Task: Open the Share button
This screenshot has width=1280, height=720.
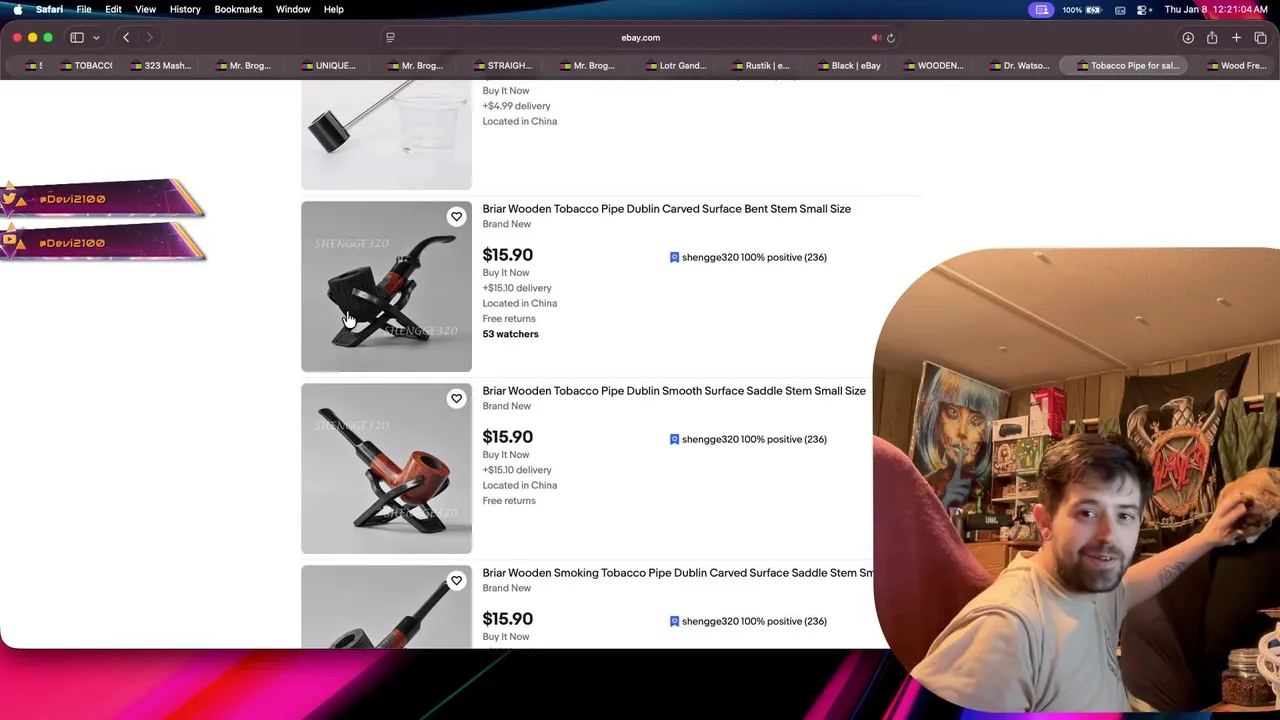Action: (1212, 38)
